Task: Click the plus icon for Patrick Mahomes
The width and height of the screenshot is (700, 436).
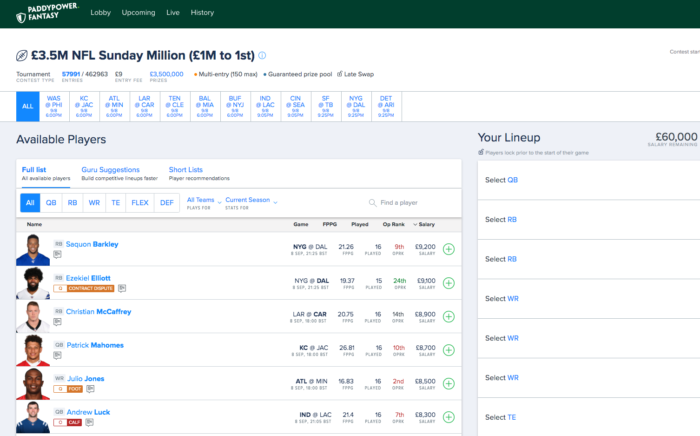Action: point(448,349)
